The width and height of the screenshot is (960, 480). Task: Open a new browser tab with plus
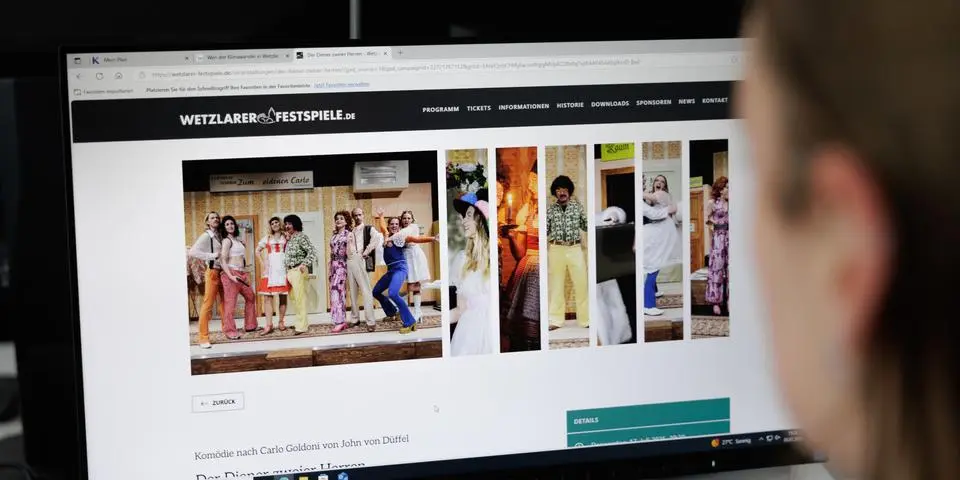tap(400, 53)
